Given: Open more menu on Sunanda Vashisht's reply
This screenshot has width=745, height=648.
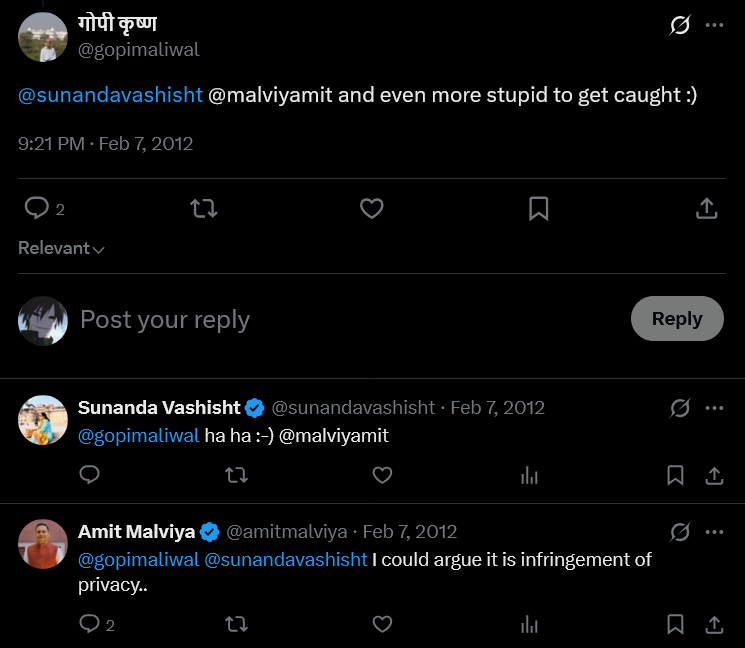Looking at the screenshot, I should point(714,408).
